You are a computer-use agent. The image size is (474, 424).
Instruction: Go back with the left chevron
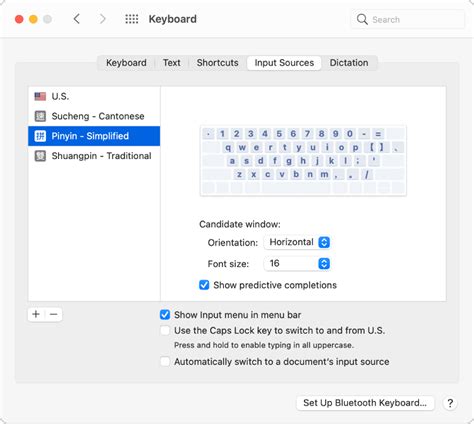pyautogui.click(x=77, y=19)
